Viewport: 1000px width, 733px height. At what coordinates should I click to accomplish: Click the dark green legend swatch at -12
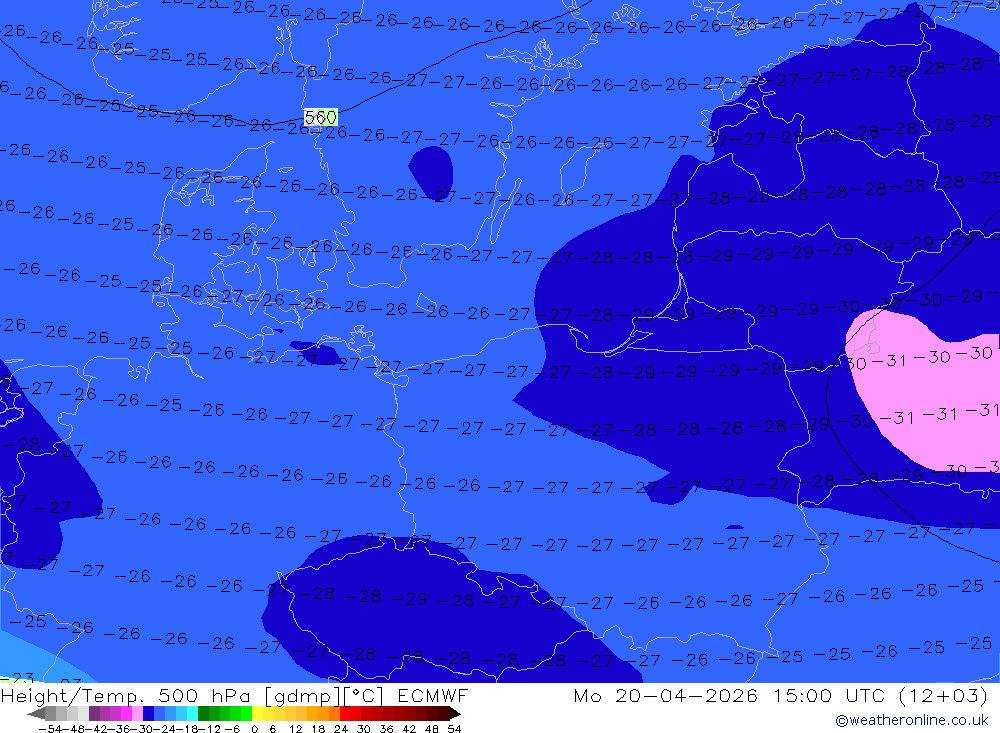pyautogui.click(x=203, y=714)
